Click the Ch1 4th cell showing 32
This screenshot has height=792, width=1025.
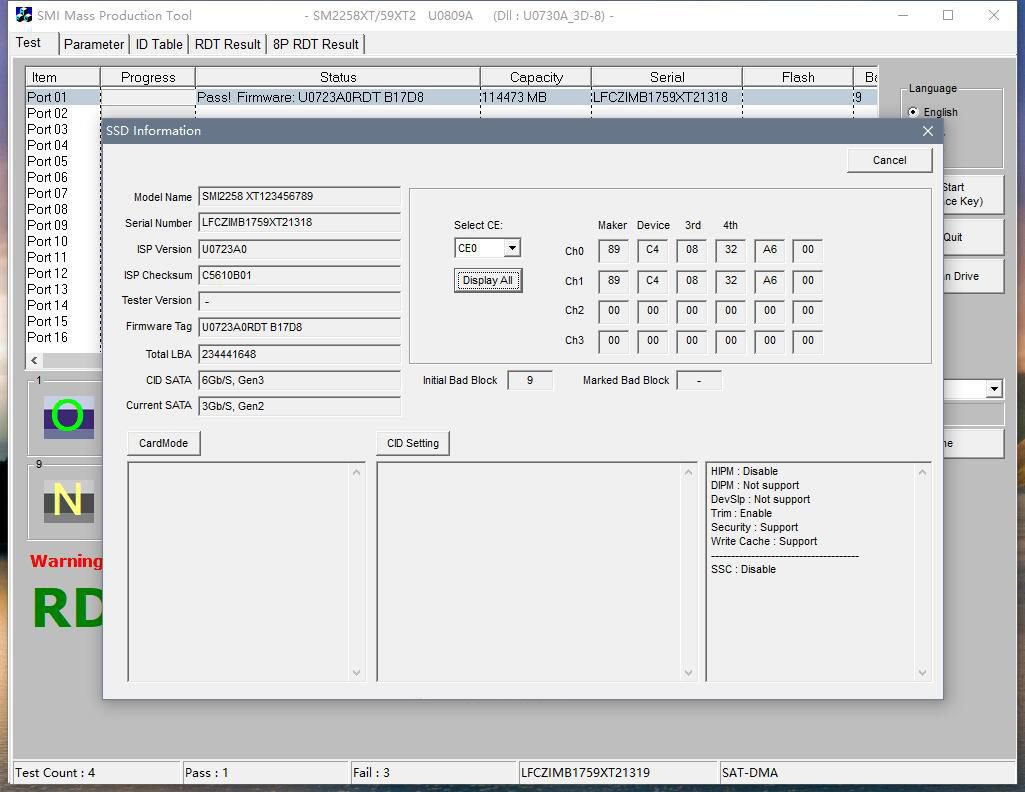(x=731, y=281)
